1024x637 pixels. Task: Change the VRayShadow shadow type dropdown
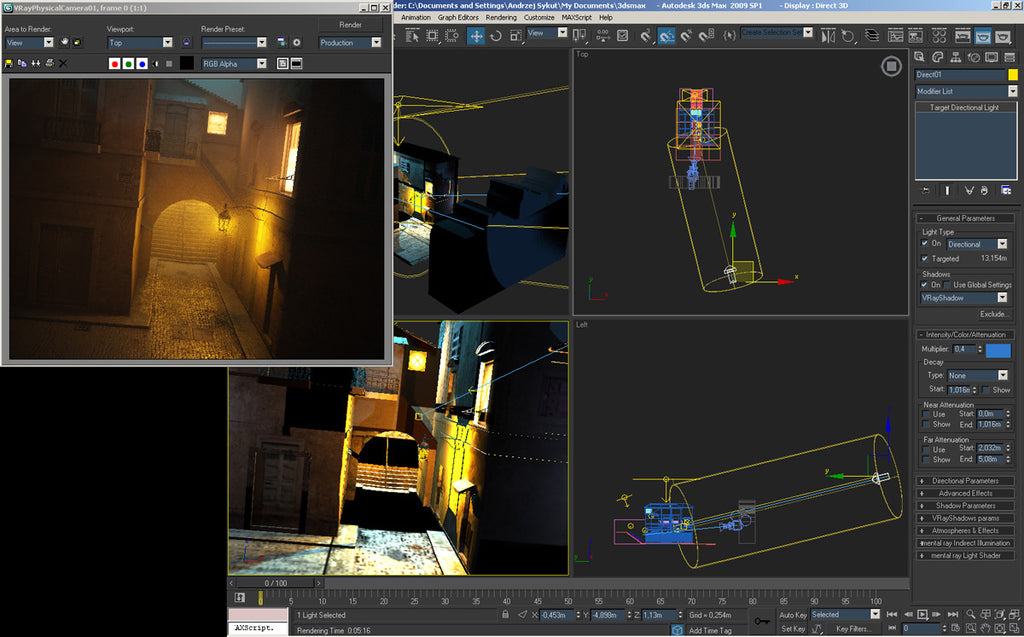[1001, 297]
